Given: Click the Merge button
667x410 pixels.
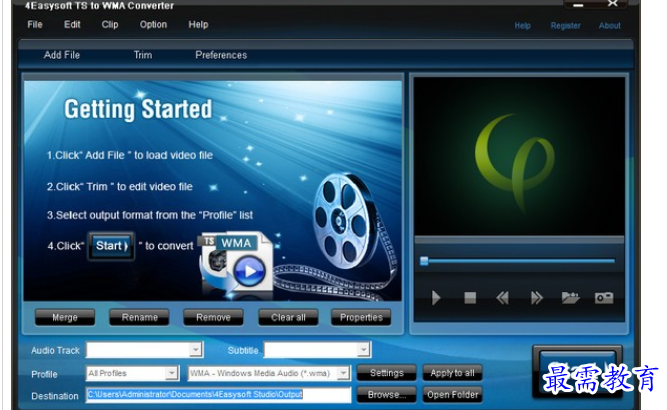Looking at the screenshot, I should click(x=65, y=317).
